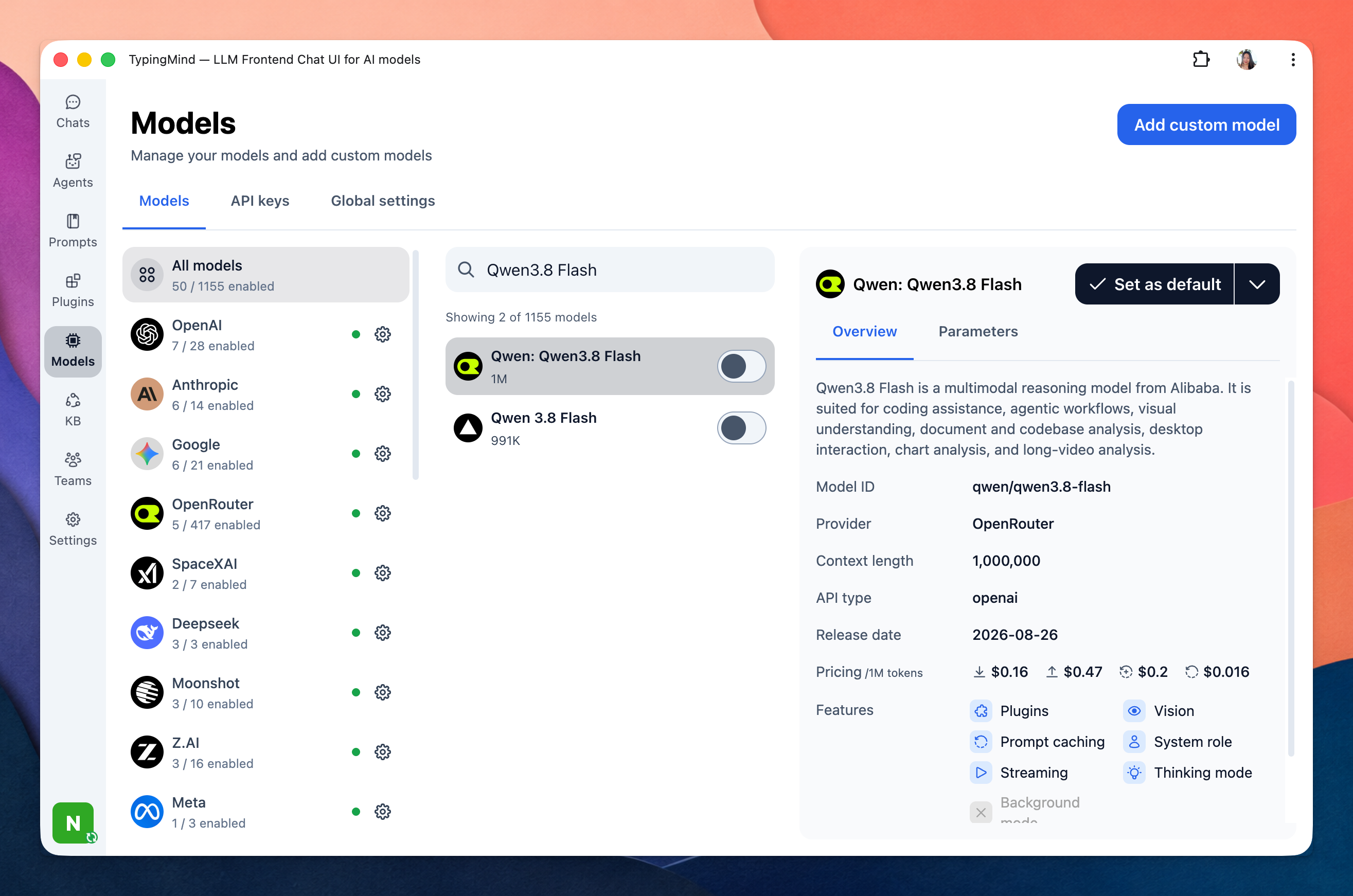Click the Add custom model button
The width and height of the screenshot is (1353, 896).
1206,124
